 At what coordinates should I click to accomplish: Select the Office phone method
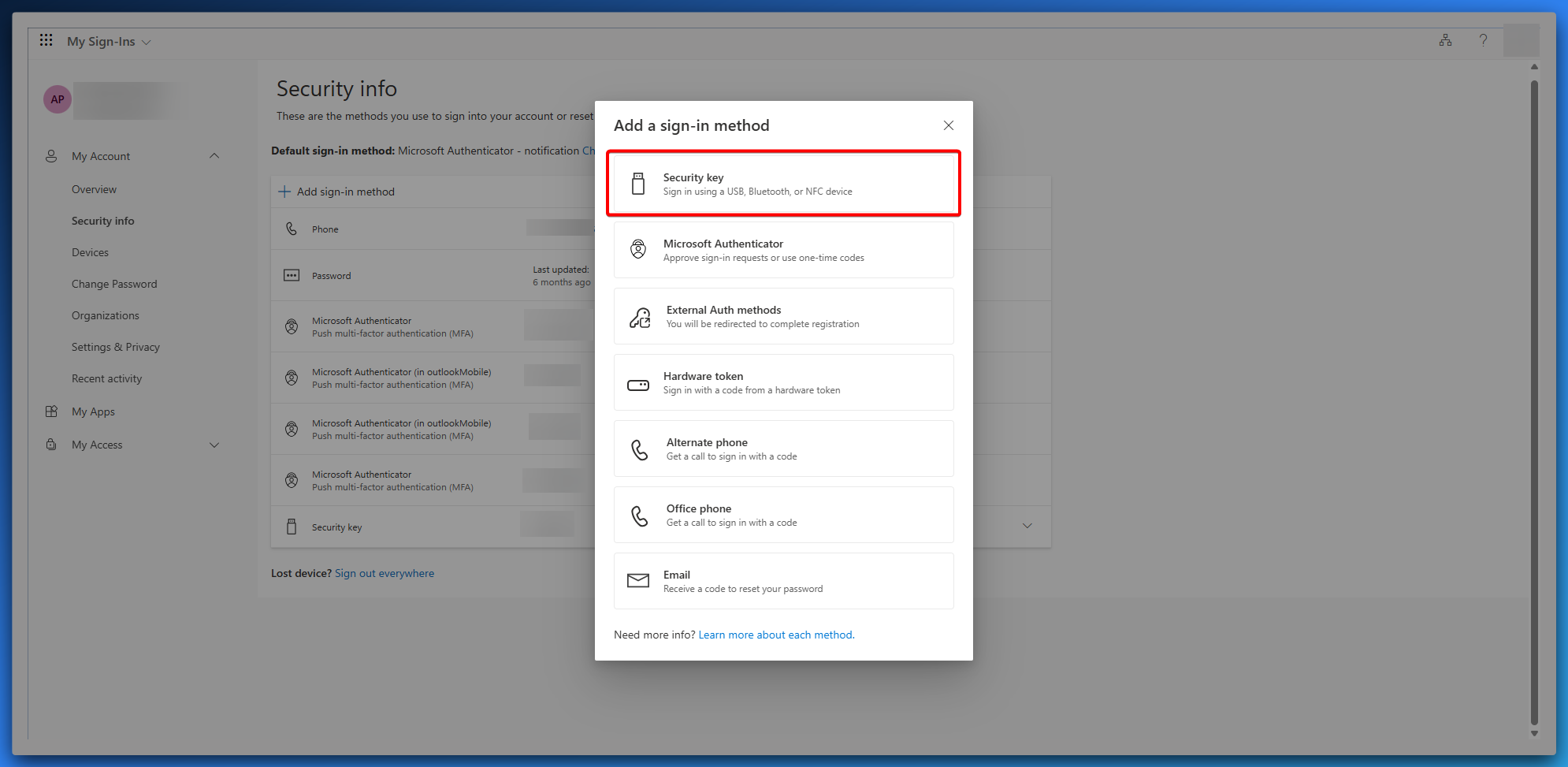click(783, 515)
